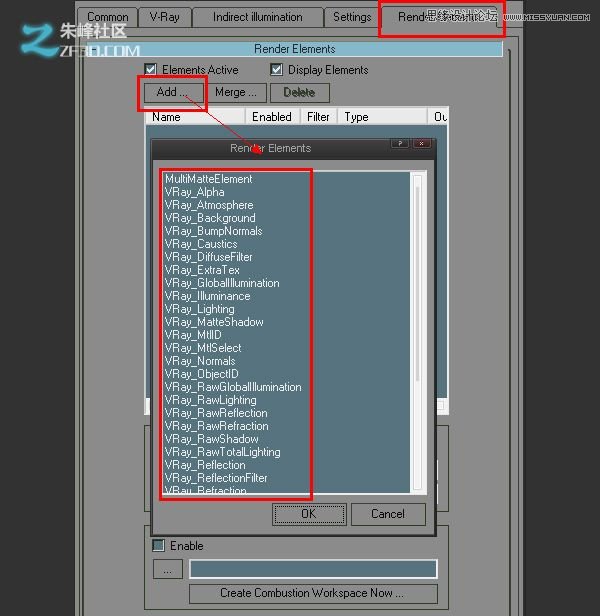Pick VRay_DiffuseFilter from the list
Screen dimensions: 600x616
click(x=209, y=257)
